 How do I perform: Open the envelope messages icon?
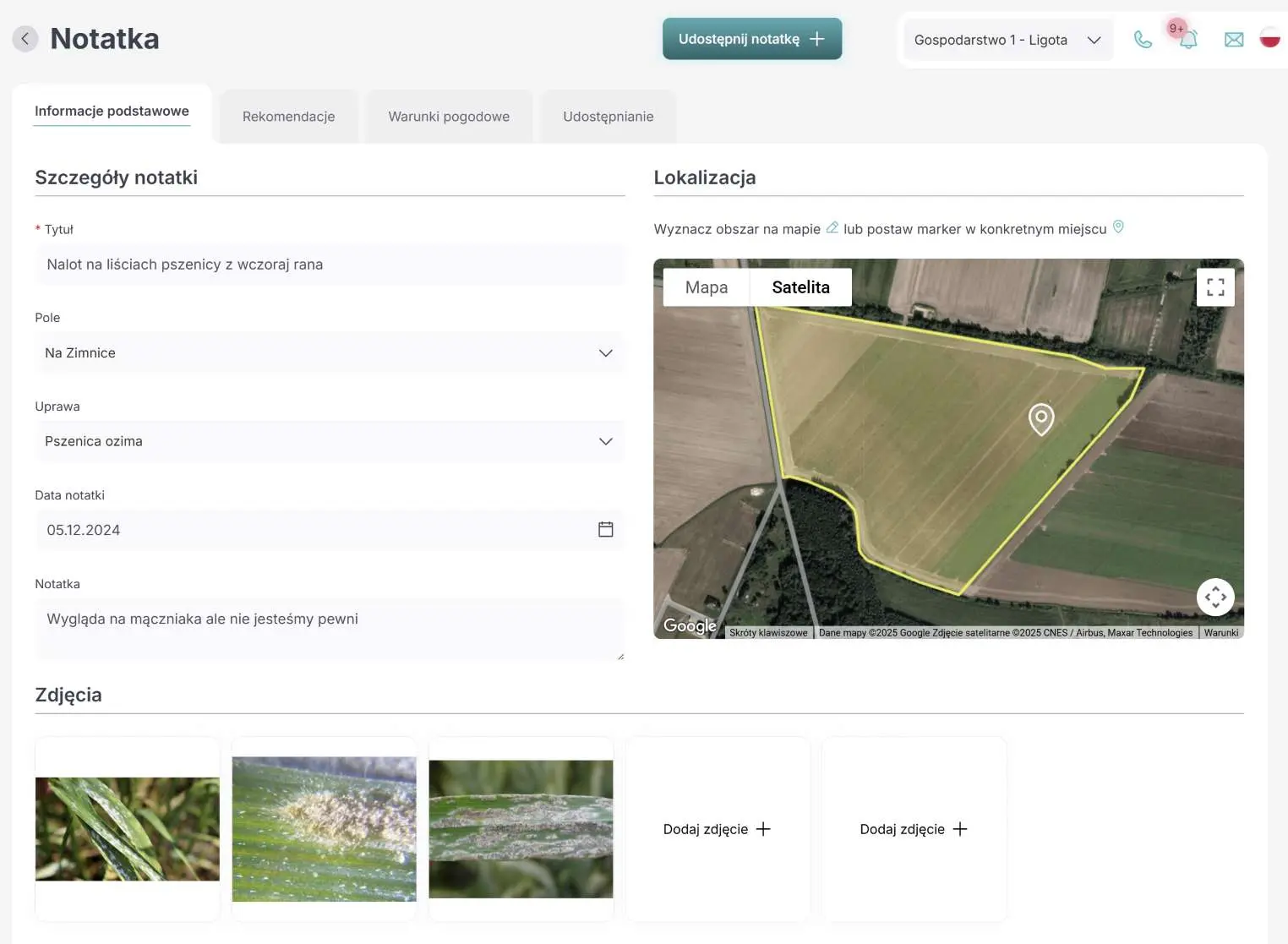(x=1234, y=40)
